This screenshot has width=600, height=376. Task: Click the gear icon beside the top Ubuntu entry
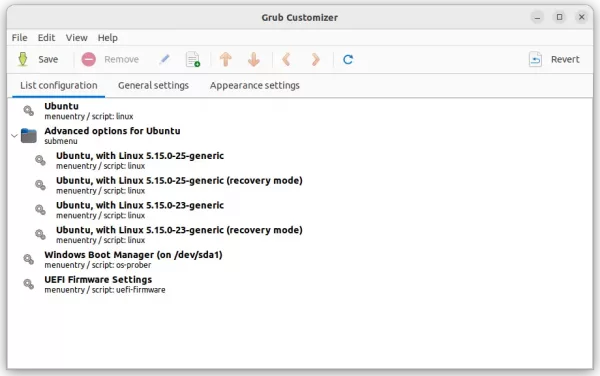coord(29,111)
